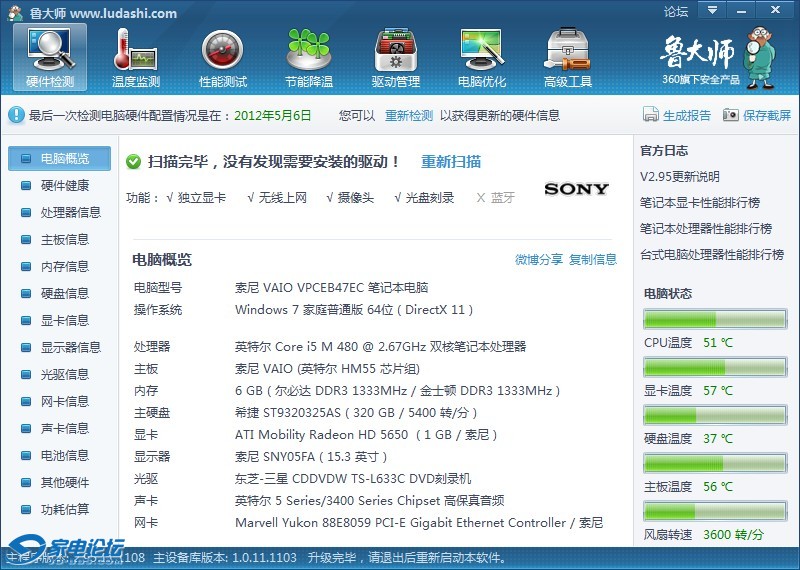Click the 3600 转/分 fan speed value

click(x=733, y=534)
